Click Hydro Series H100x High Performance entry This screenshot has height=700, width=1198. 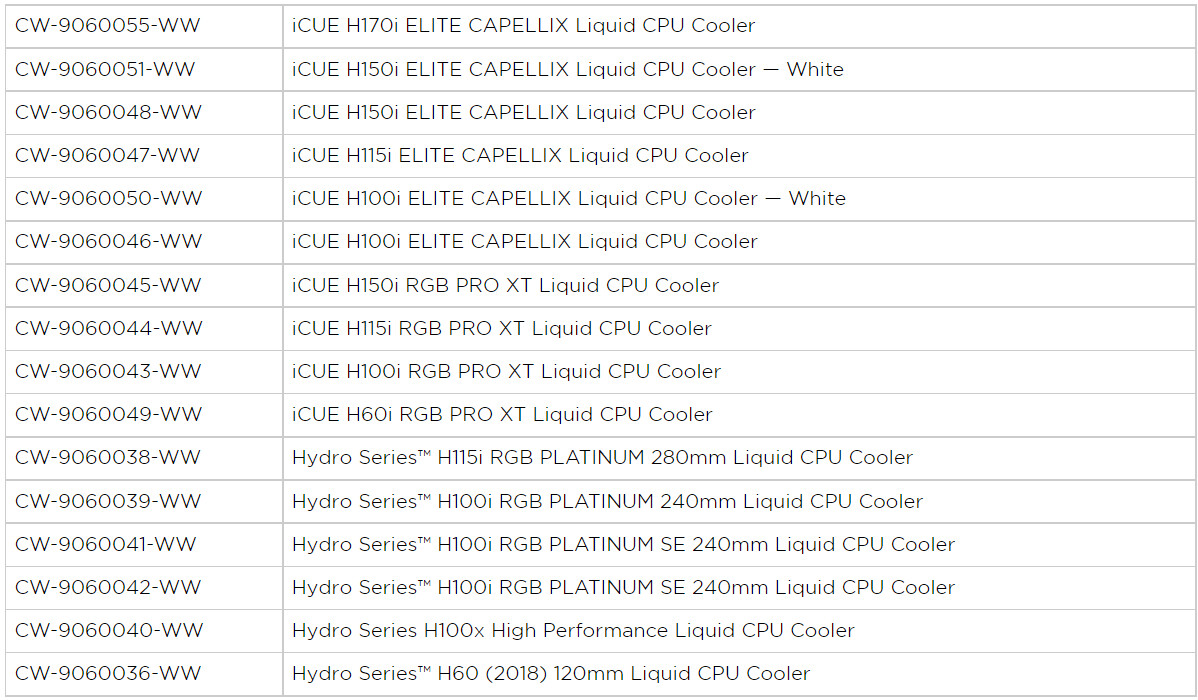(573, 630)
